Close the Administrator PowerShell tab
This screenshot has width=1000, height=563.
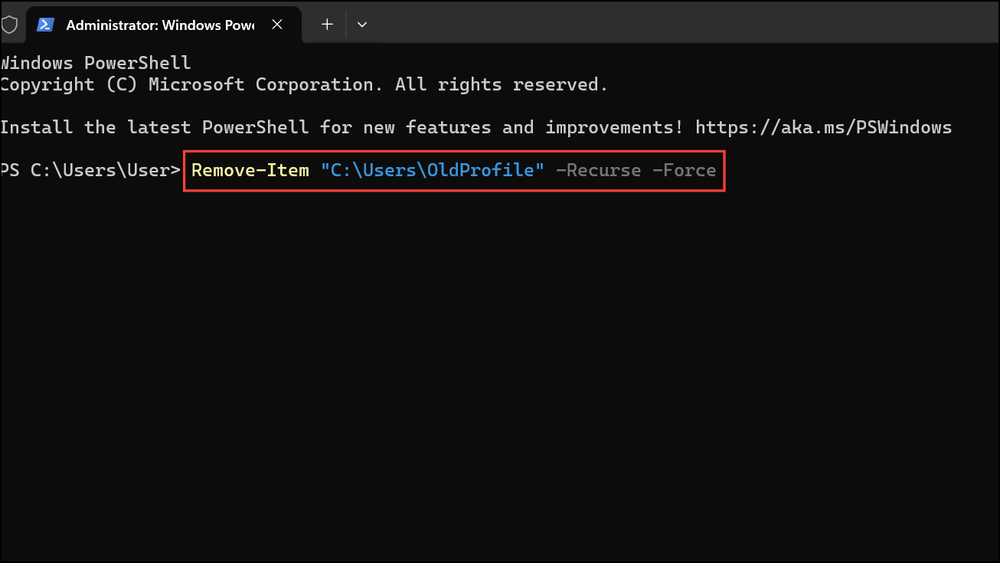tap(277, 24)
